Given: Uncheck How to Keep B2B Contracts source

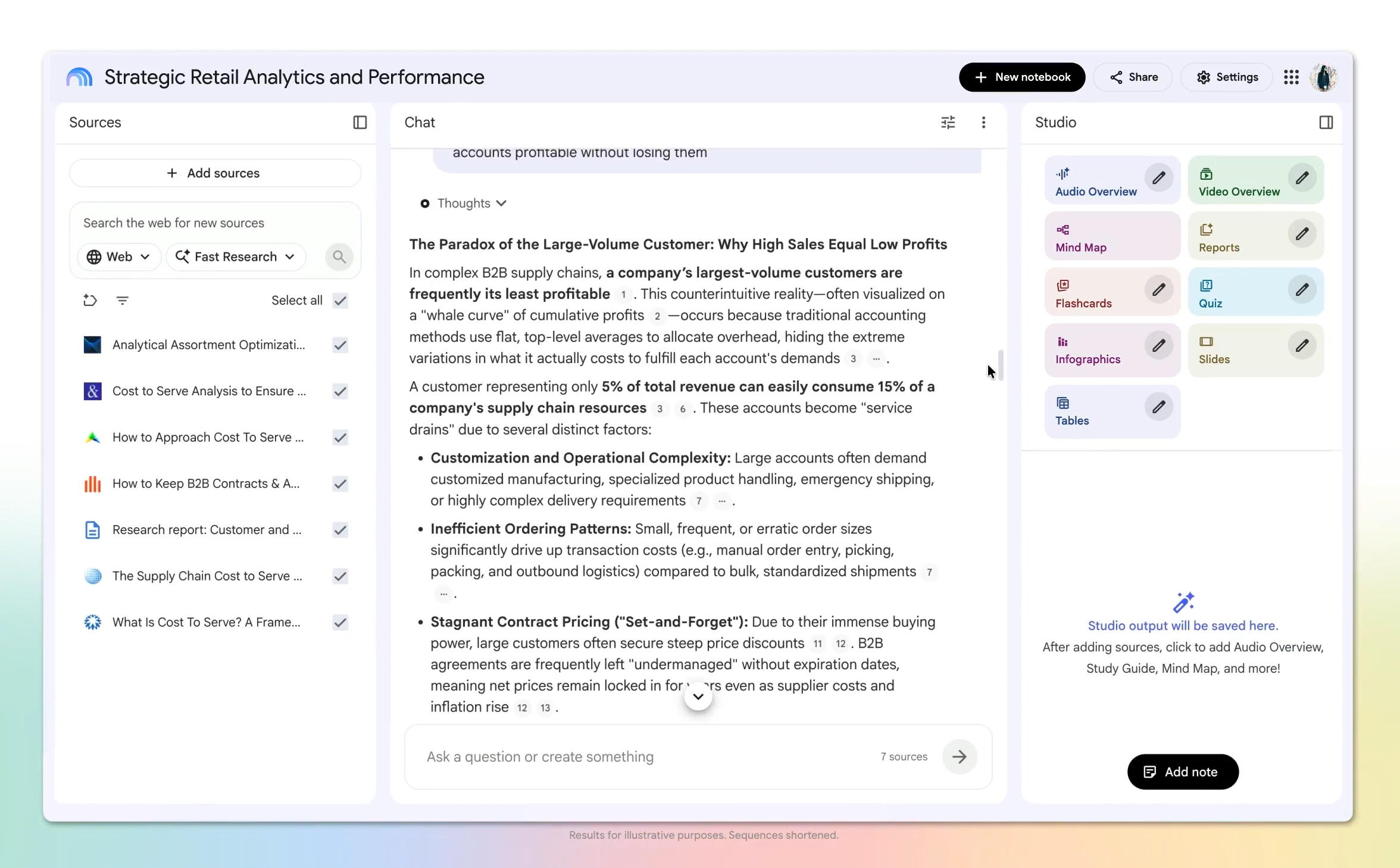Looking at the screenshot, I should coord(340,483).
